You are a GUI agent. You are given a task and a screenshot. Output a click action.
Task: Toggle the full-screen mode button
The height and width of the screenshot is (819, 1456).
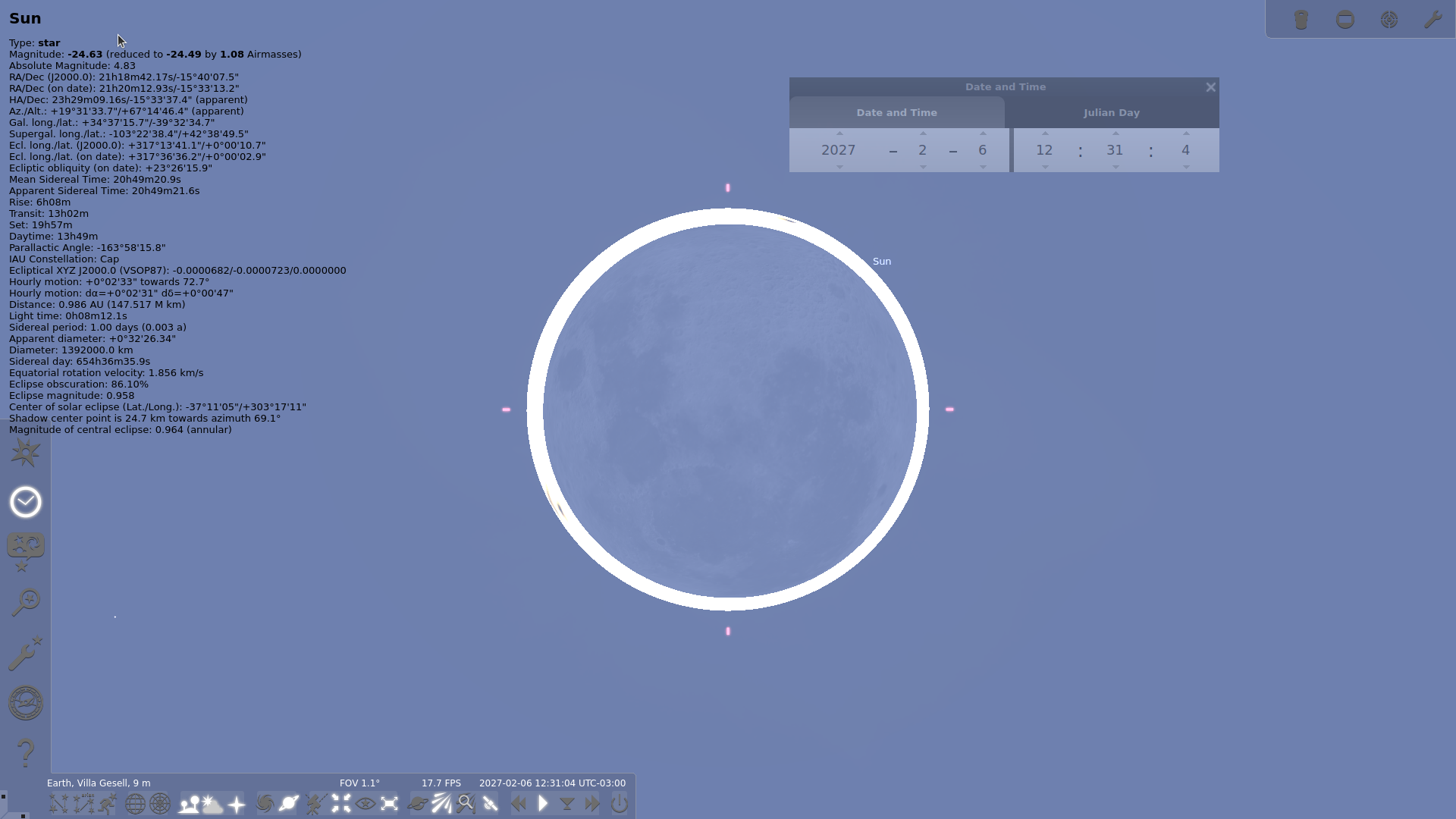pos(389,804)
